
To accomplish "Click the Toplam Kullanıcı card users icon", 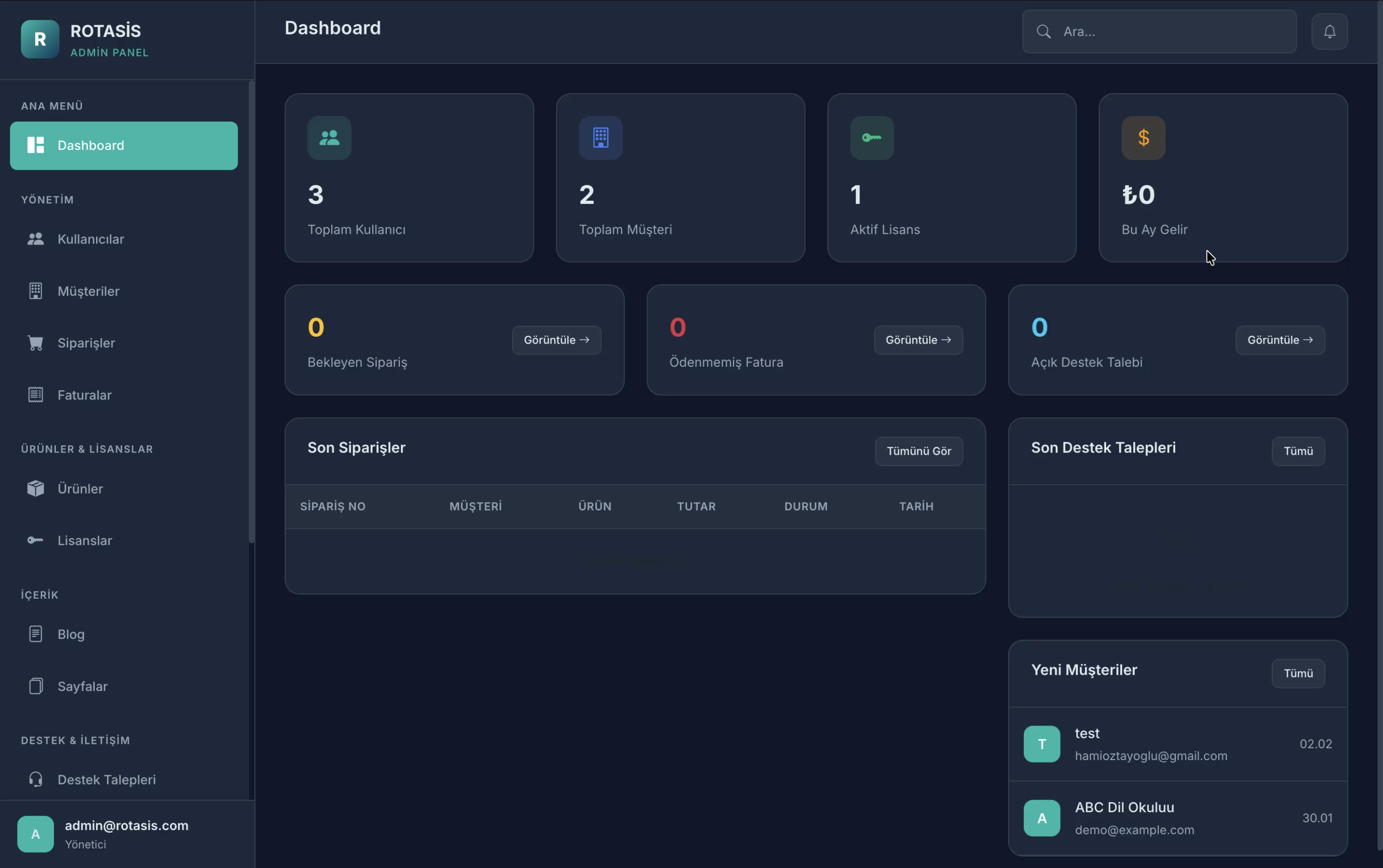I will click(329, 138).
